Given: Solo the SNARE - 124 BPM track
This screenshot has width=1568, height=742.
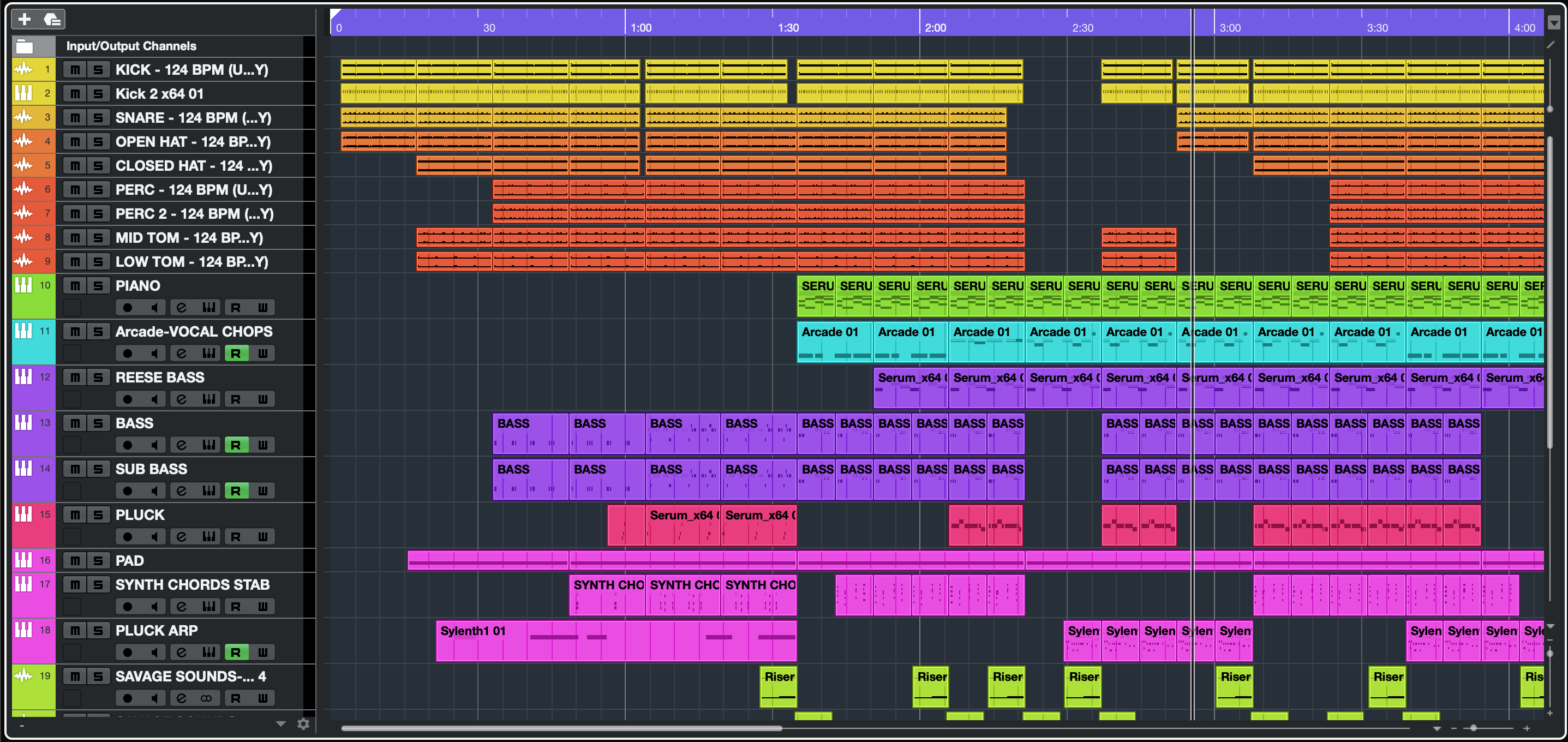Looking at the screenshot, I should [98, 117].
